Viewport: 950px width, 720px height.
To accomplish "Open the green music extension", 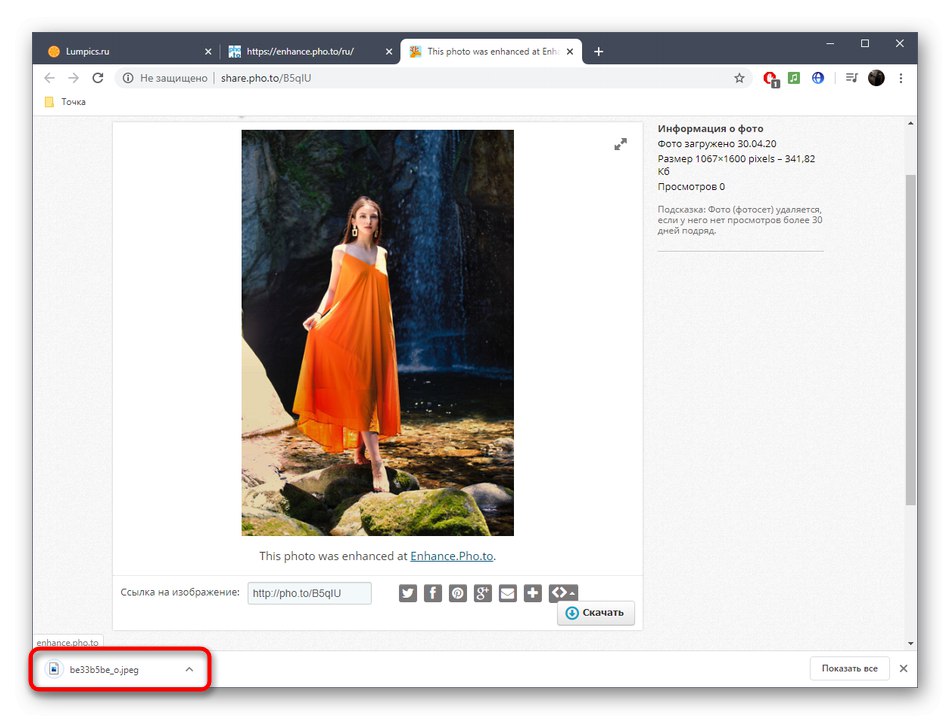I will click(x=794, y=78).
